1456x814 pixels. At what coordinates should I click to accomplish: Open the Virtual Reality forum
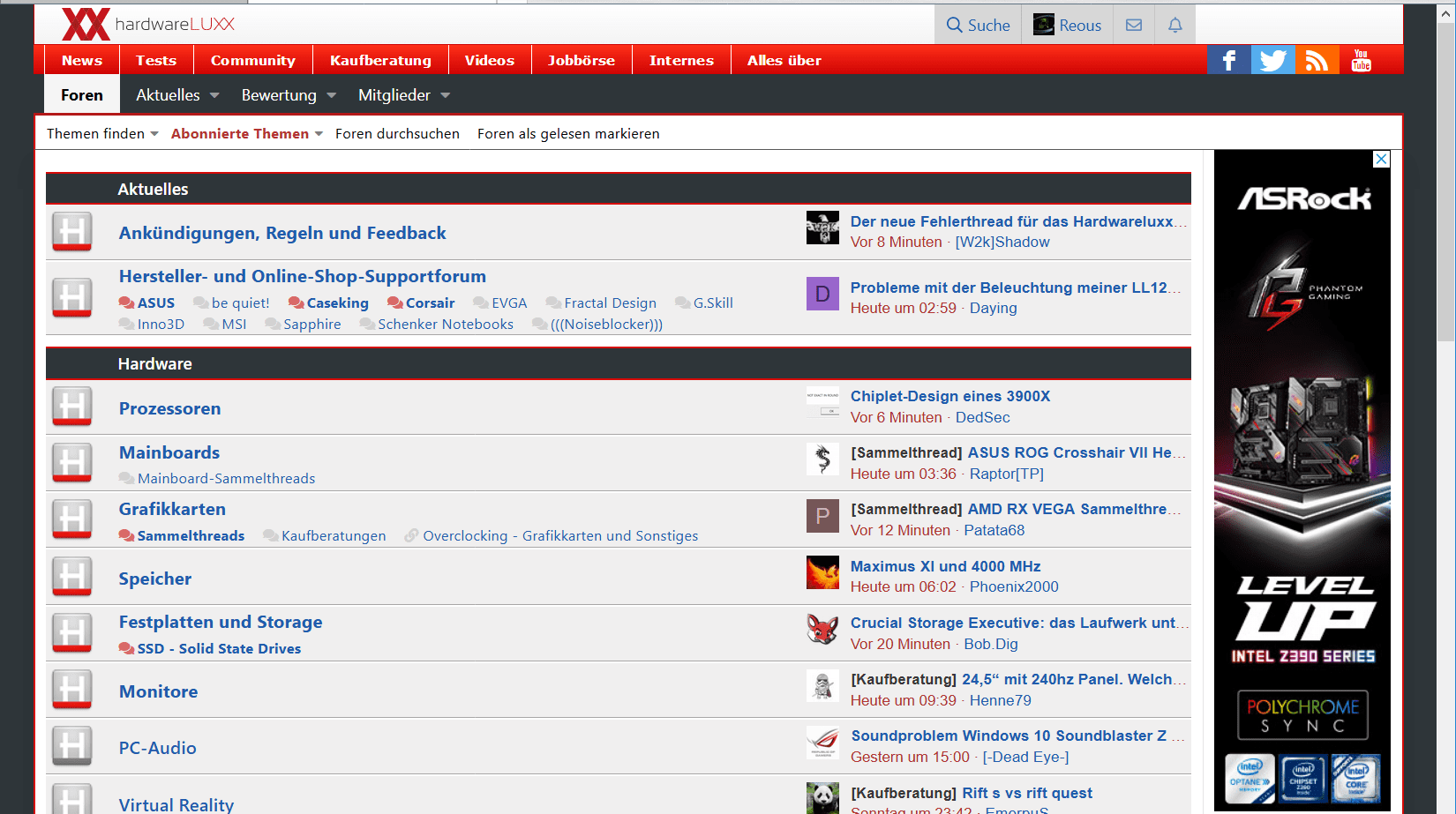tap(176, 804)
